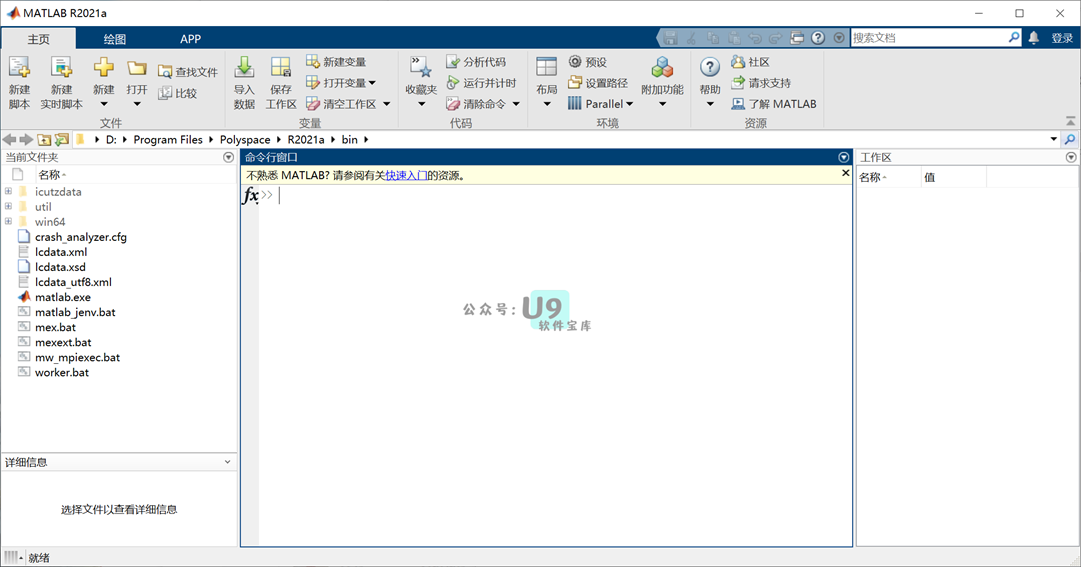Open the 工作区 panel actions menu
The image size is (1081, 567).
(x=1071, y=157)
